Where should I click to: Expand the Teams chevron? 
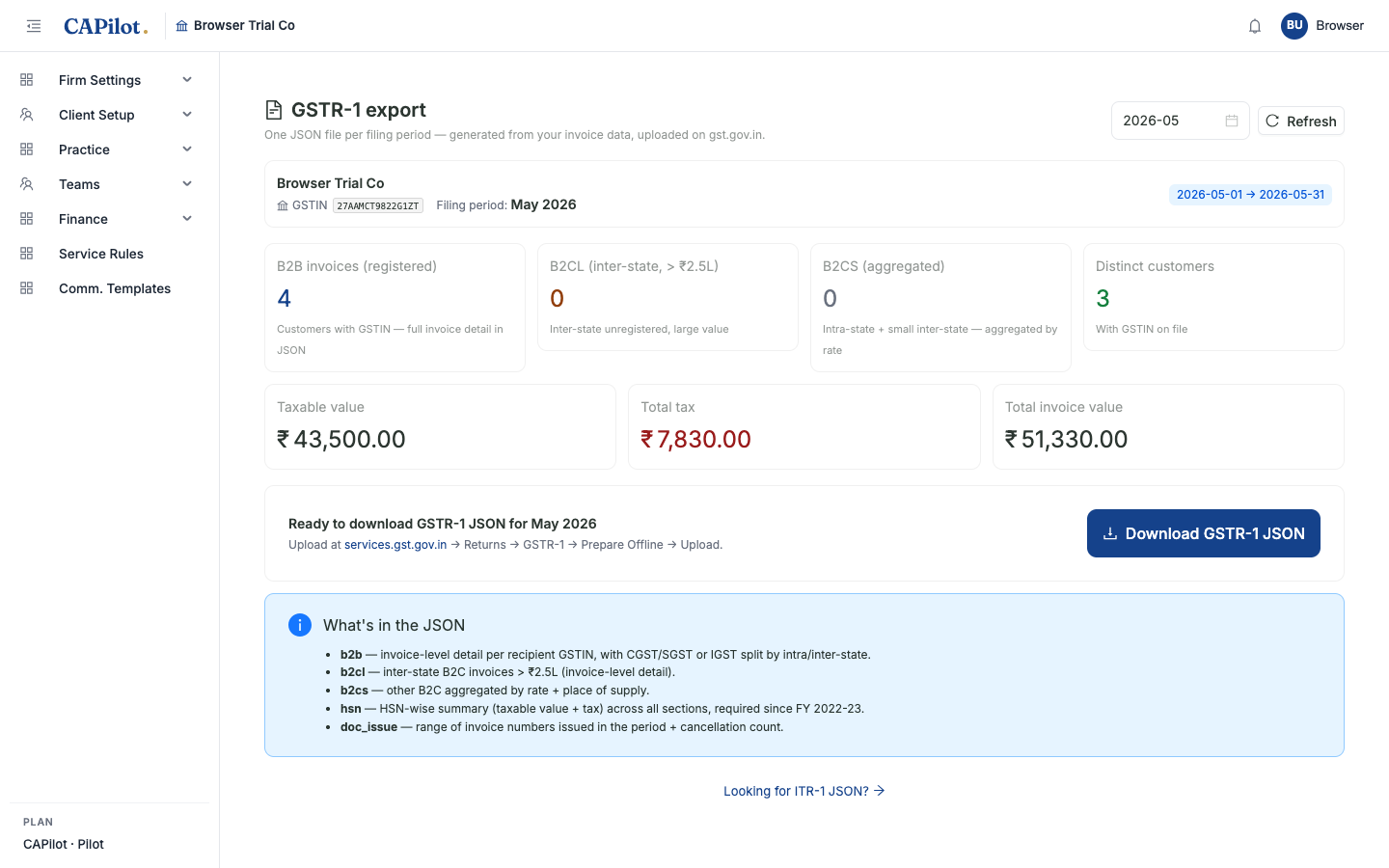(187, 184)
